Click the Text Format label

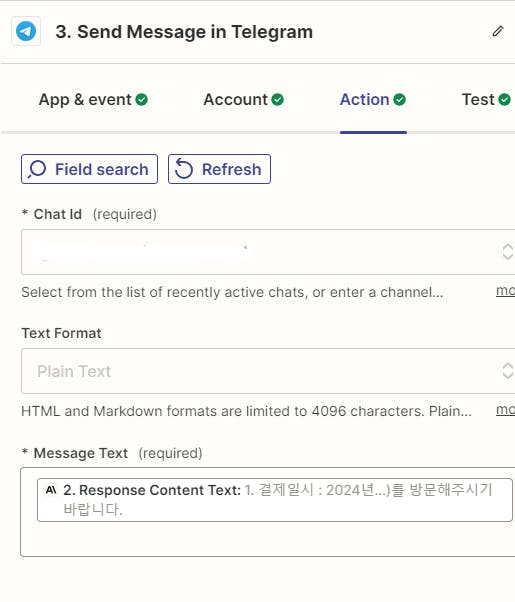[x=61, y=333]
